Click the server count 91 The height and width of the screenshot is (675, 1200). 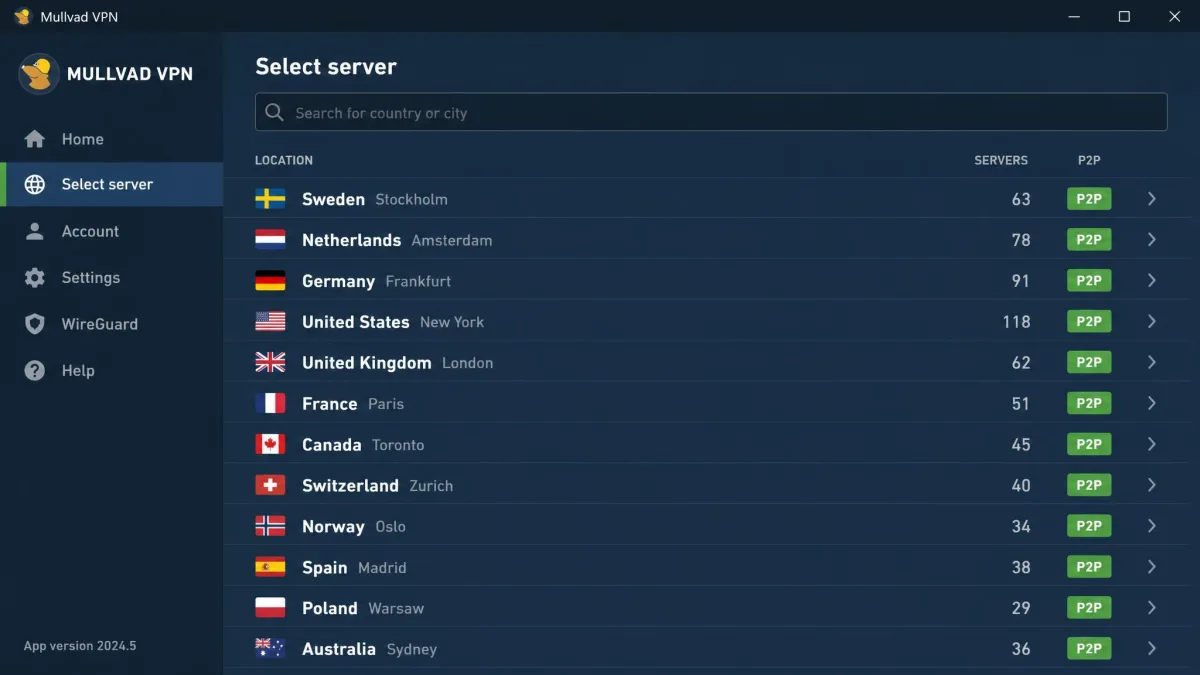pos(1020,281)
